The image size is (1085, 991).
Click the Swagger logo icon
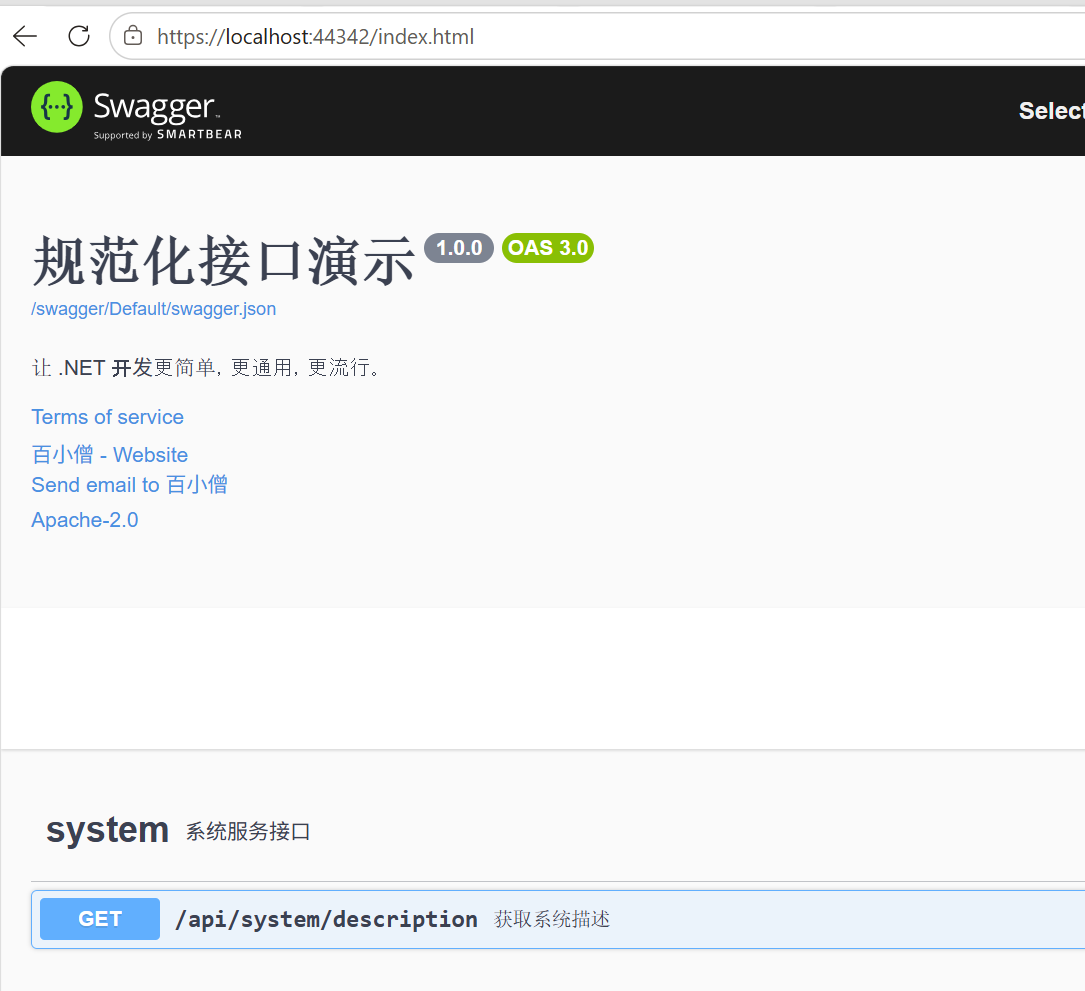[x=57, y=107]
